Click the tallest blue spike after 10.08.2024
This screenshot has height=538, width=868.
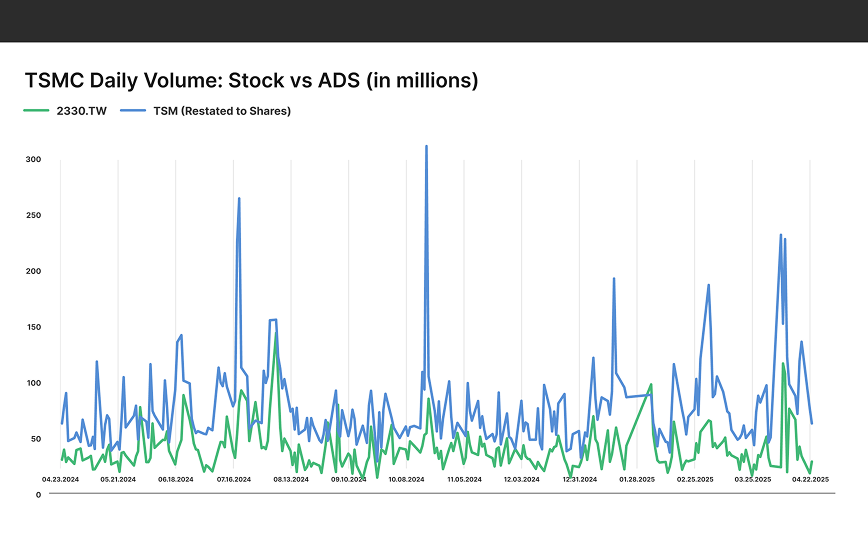pyautogui.click(x=426, y=147)
